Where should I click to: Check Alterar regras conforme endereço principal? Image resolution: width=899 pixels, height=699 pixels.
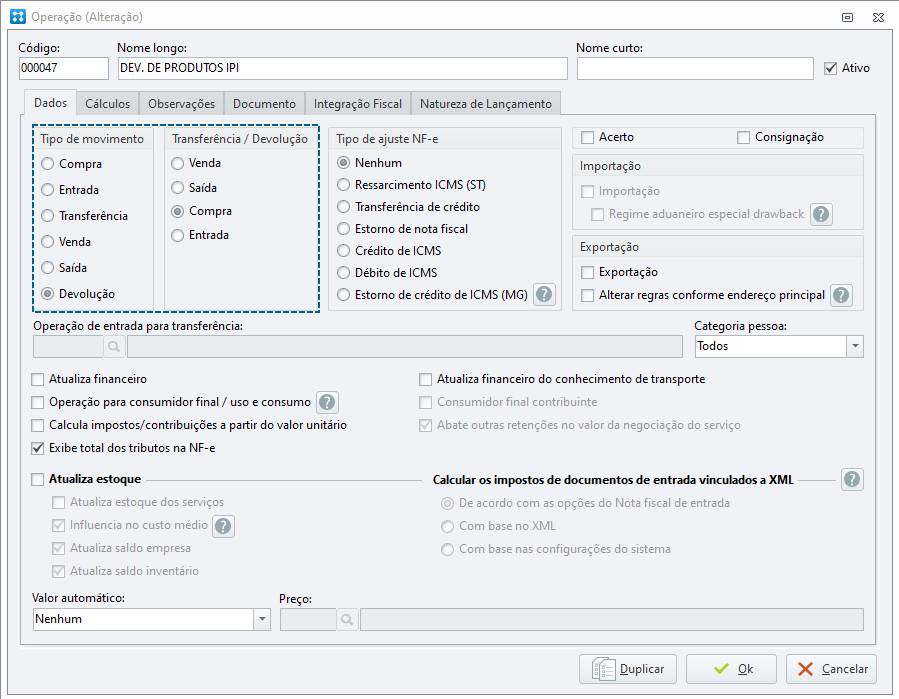tap(587, 295)
